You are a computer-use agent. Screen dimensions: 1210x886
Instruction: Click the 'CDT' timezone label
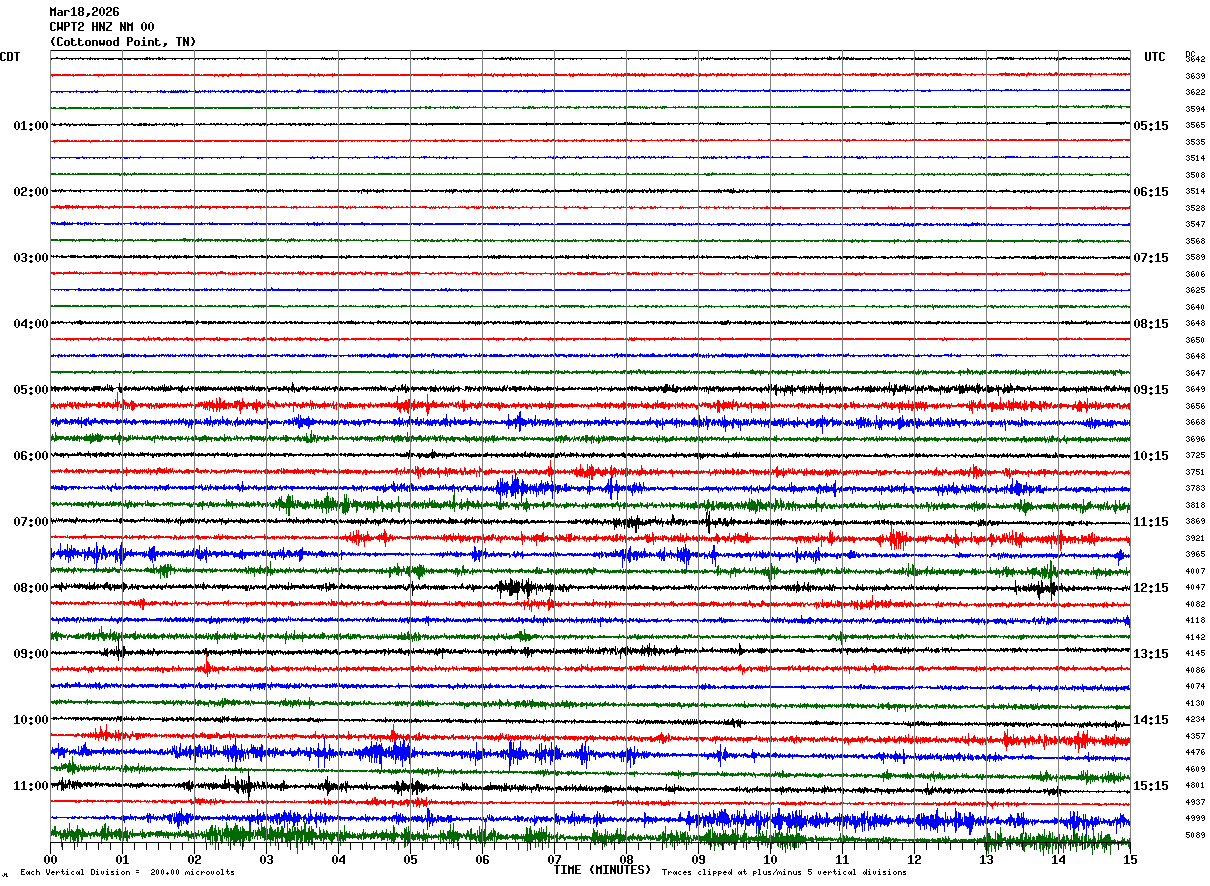coord(10,57)
